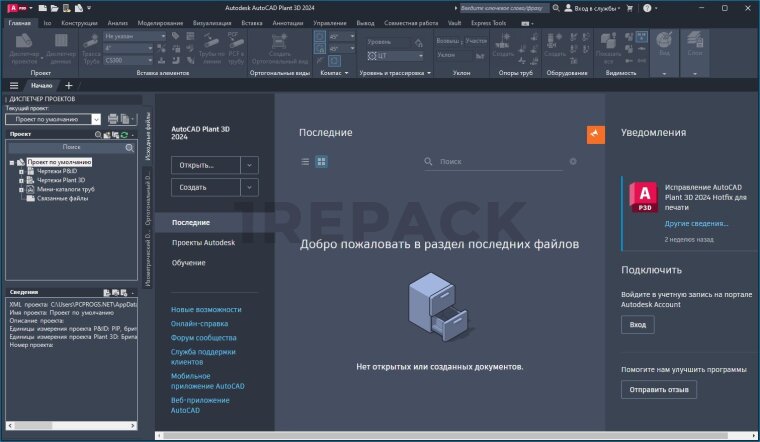Screen dimensions: 760x442
Task: Expand the Мини-каталоги труб tree node
Action: pyautogui.click(x=21, y=189)
